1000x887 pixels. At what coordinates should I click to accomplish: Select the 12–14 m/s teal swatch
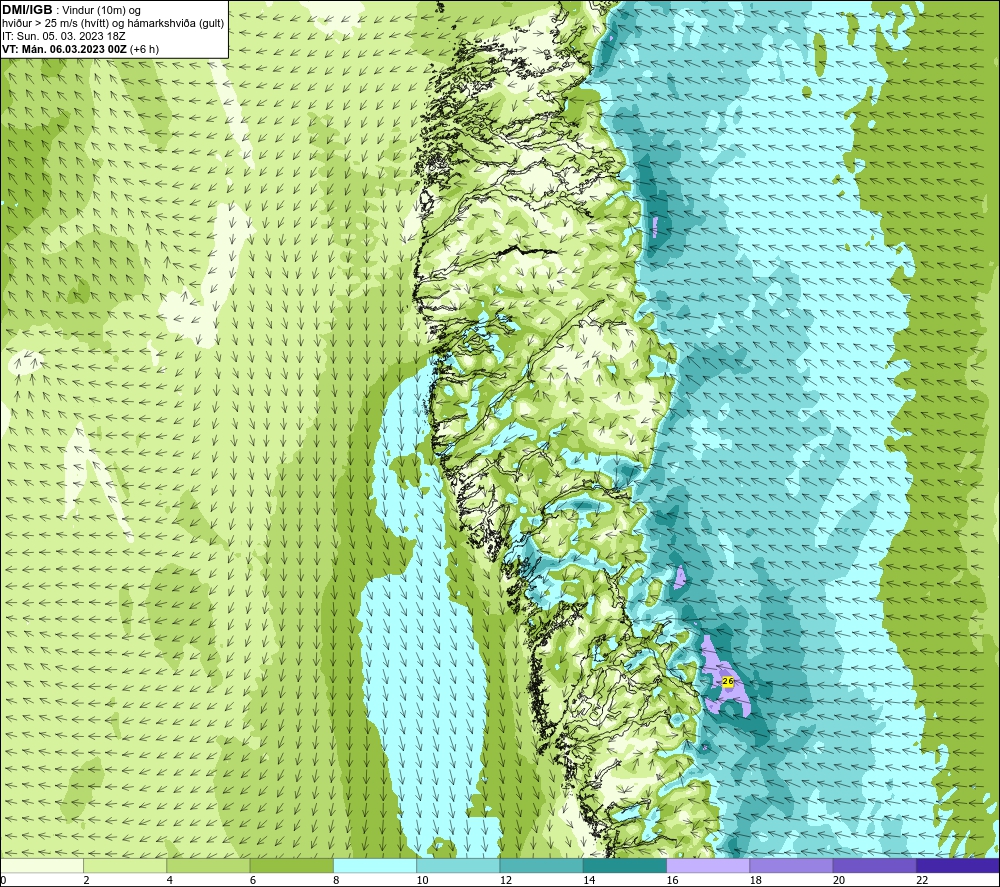pyautogui.click(x=541, y=866)
